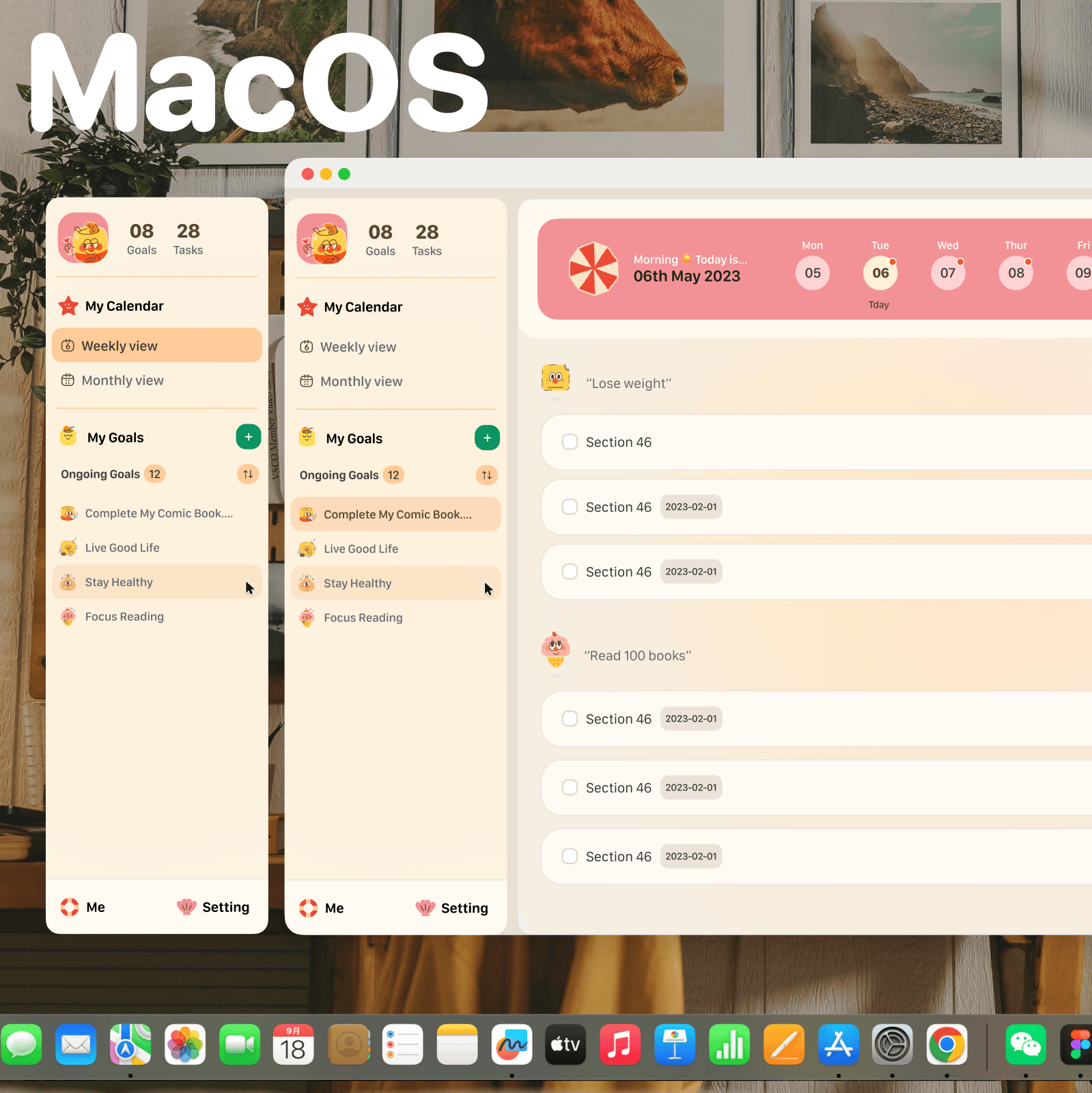
Task: Open Apple TV from the Dock
Action: point(566,1044)
